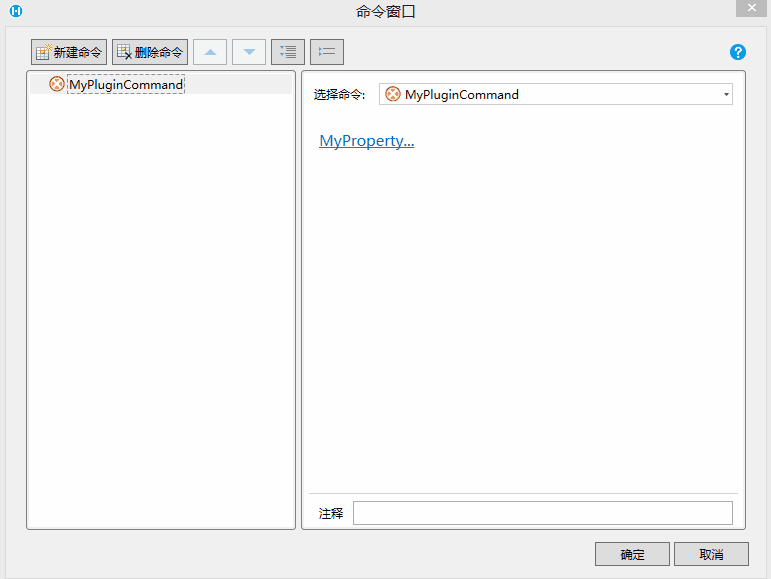Viewport: 771px width, 579px height.
Task: Click the increase indent toolbar icon
Action: click(x=288, y=52)
